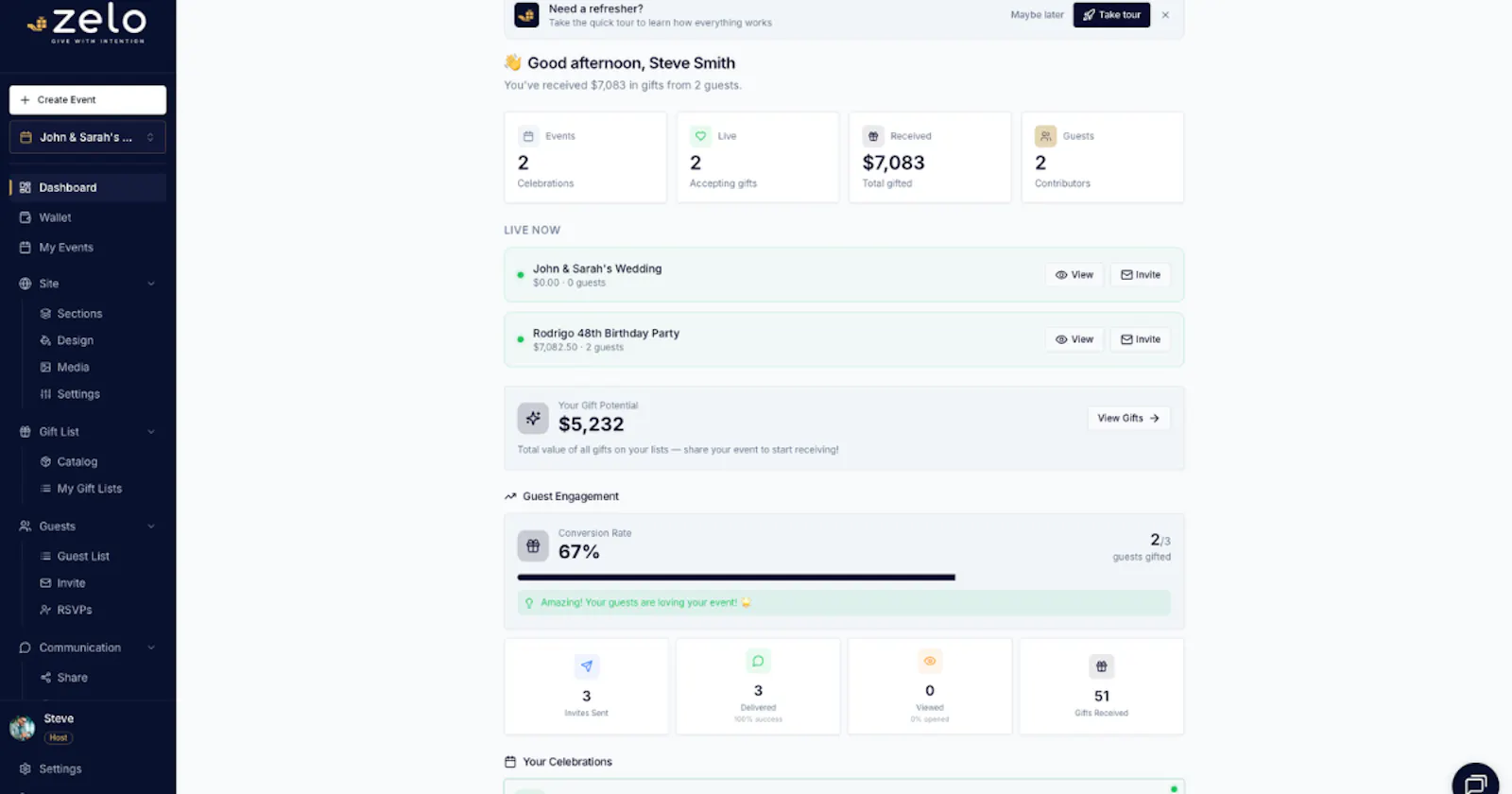View John & Sarah's Wedding event

(x=1074, y=275)
